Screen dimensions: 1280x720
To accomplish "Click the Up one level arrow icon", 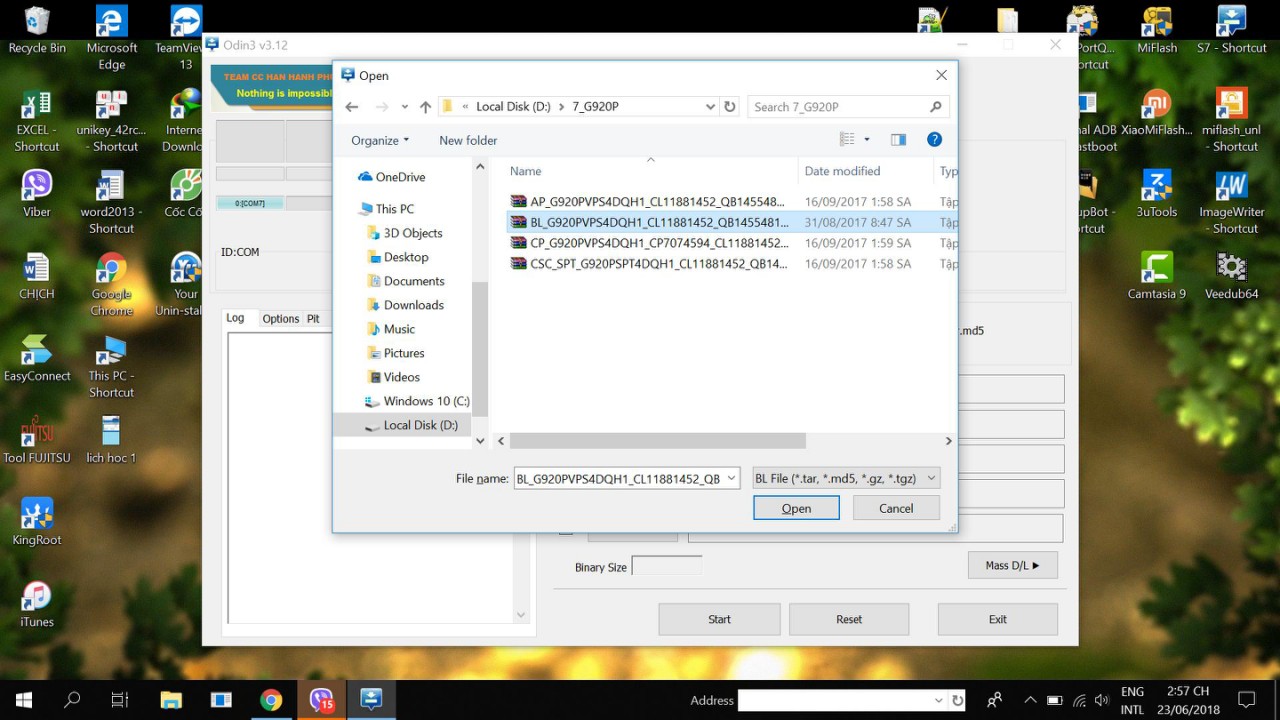I will (425, 107).
